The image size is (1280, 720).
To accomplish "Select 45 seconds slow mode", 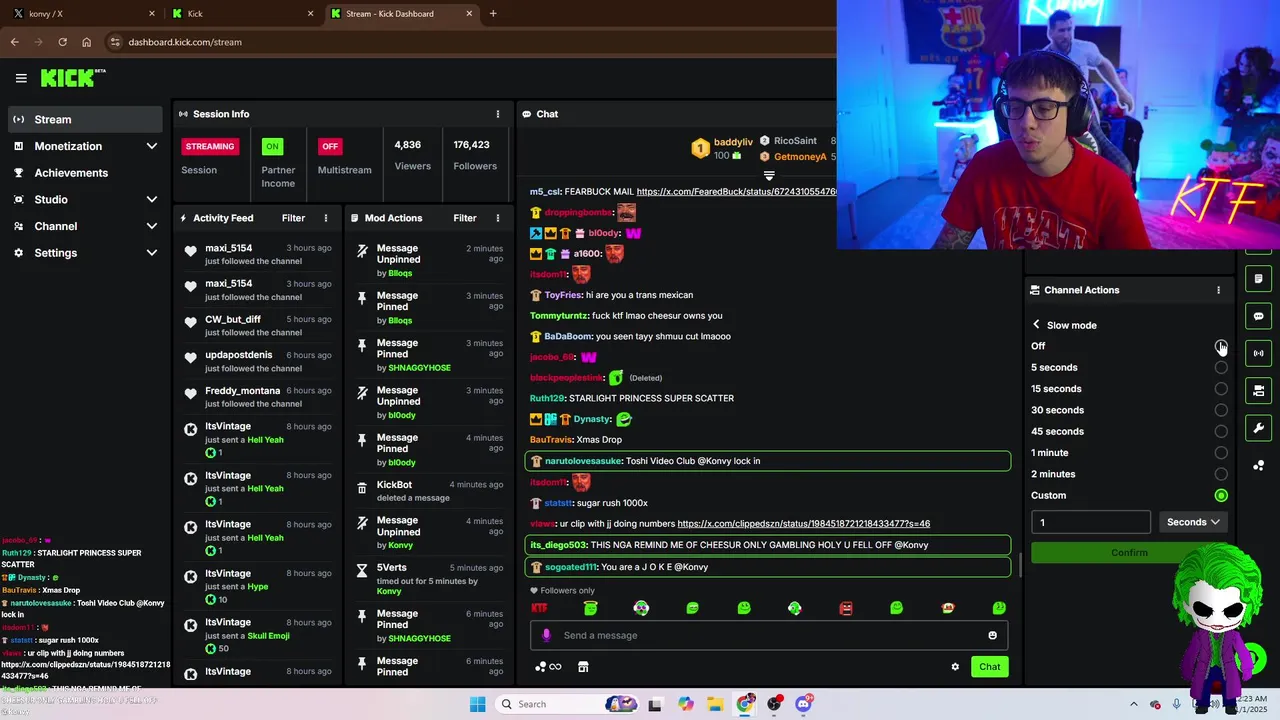I will coord(1221,431).
